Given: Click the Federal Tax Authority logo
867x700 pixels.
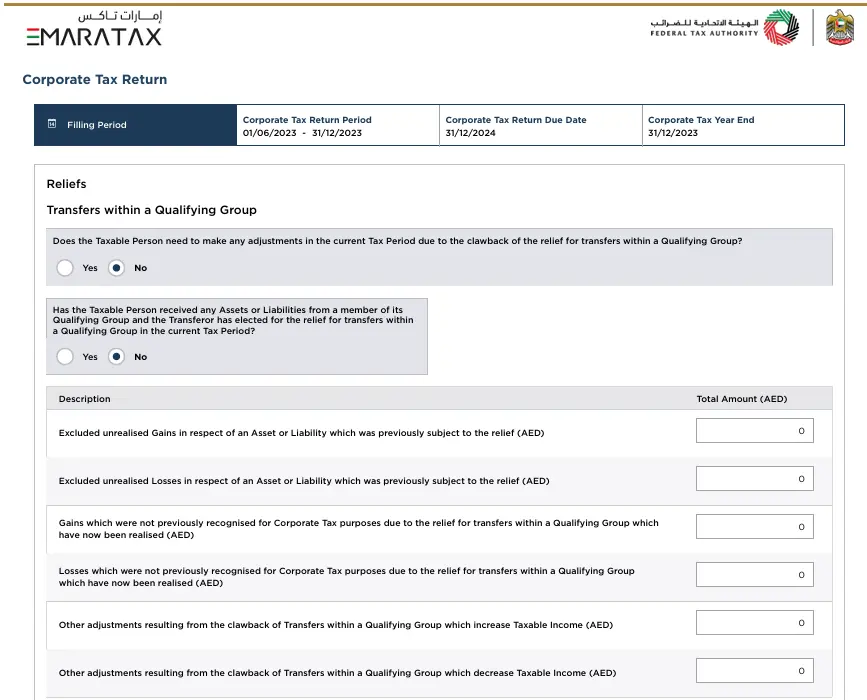Looking at the screenshot, I should point(724,28).
